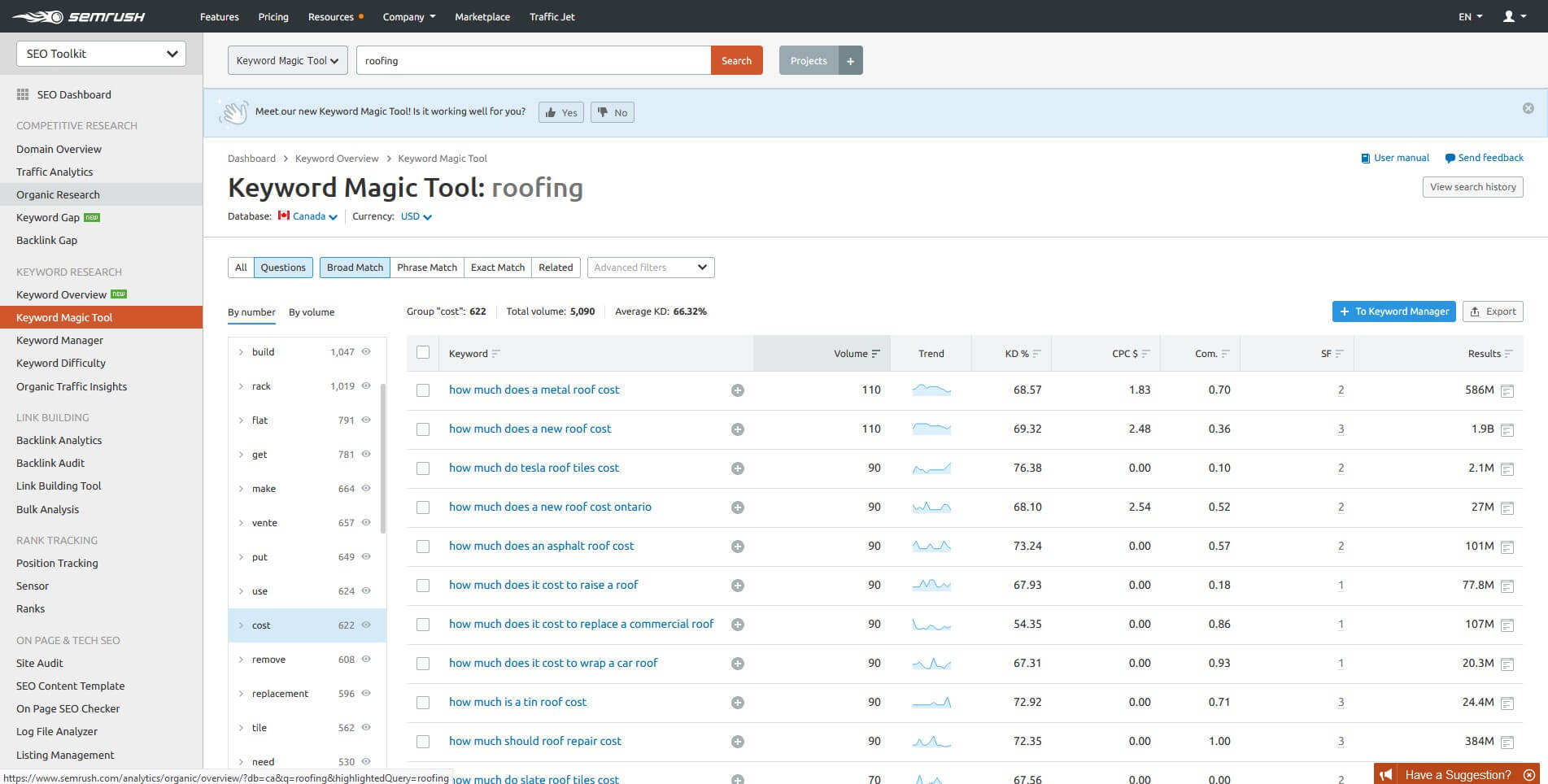
Task: Check the 'how much do tesla roof tiles cost' row
Action: coord(423,468)
